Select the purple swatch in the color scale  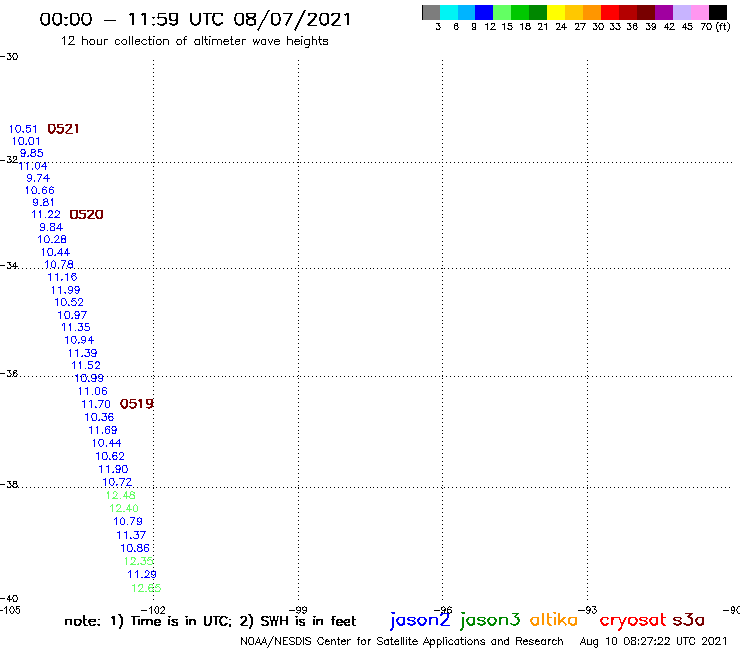pyautogui.click(x=663, y=12)
